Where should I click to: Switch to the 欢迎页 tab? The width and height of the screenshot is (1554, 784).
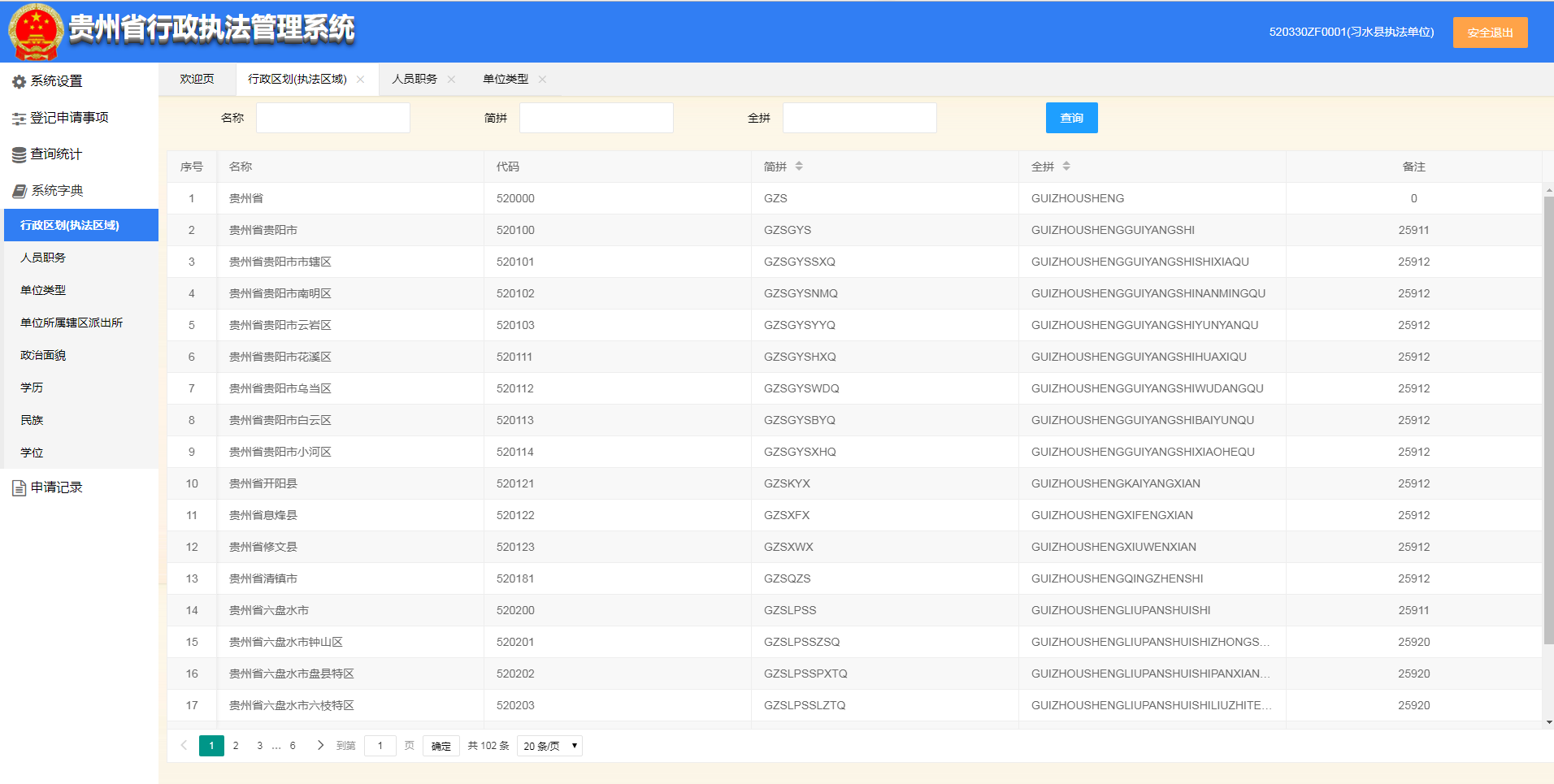click(x=197, y=79)
